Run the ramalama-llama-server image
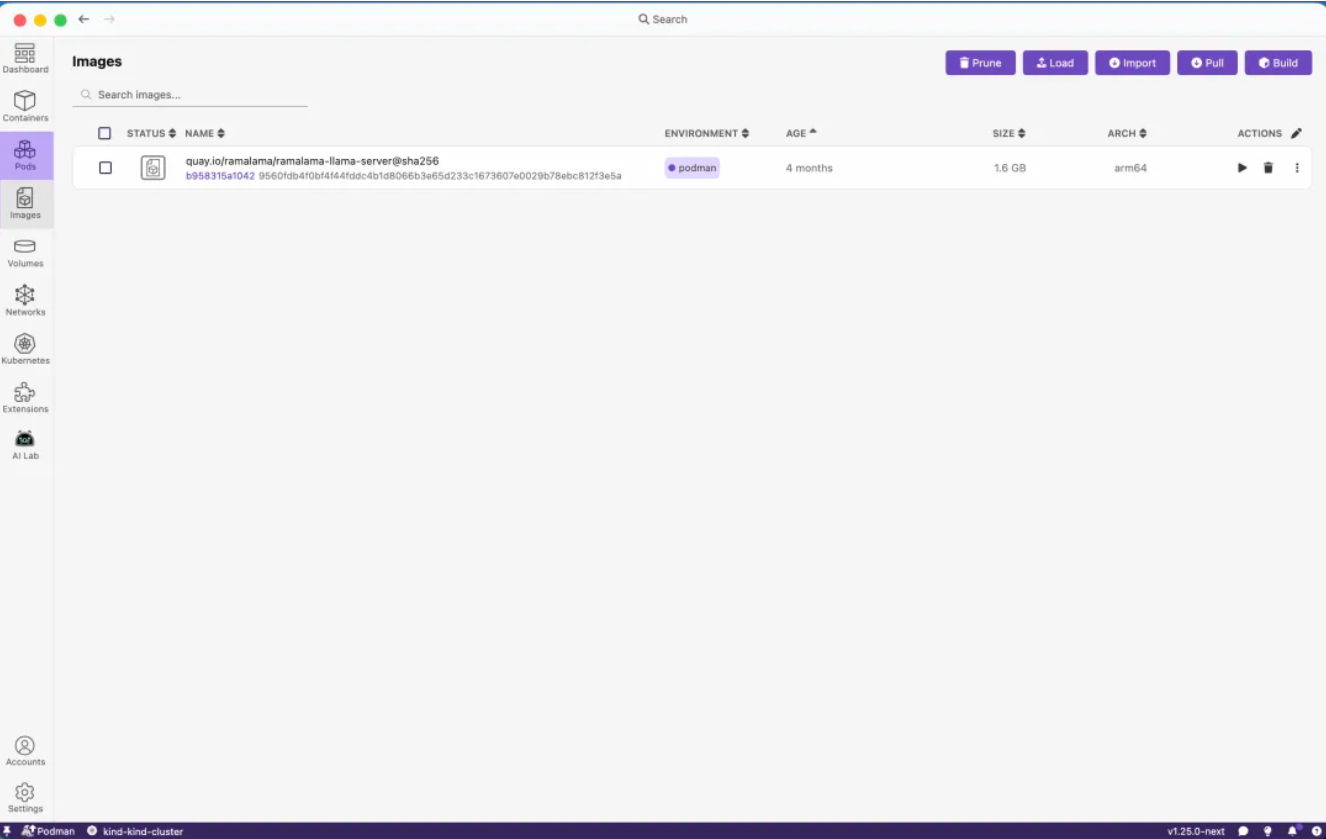The height and width of the screenshot is (839, 1326). [x=1242, y=168]
